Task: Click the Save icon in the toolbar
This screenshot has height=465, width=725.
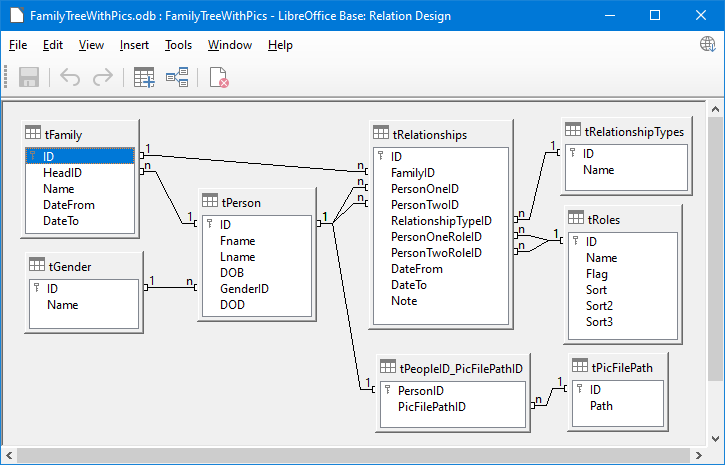Action: pyautogui.click(x=29, y=77)
